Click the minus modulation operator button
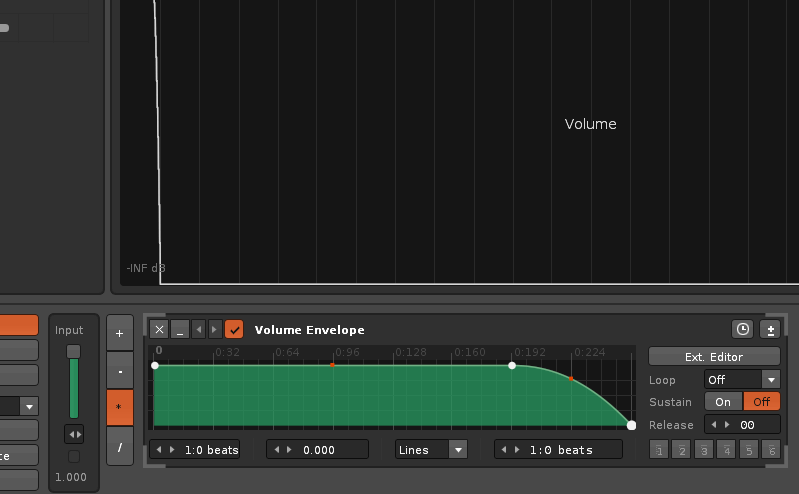 pyautogui.click(x=120, y=371)
